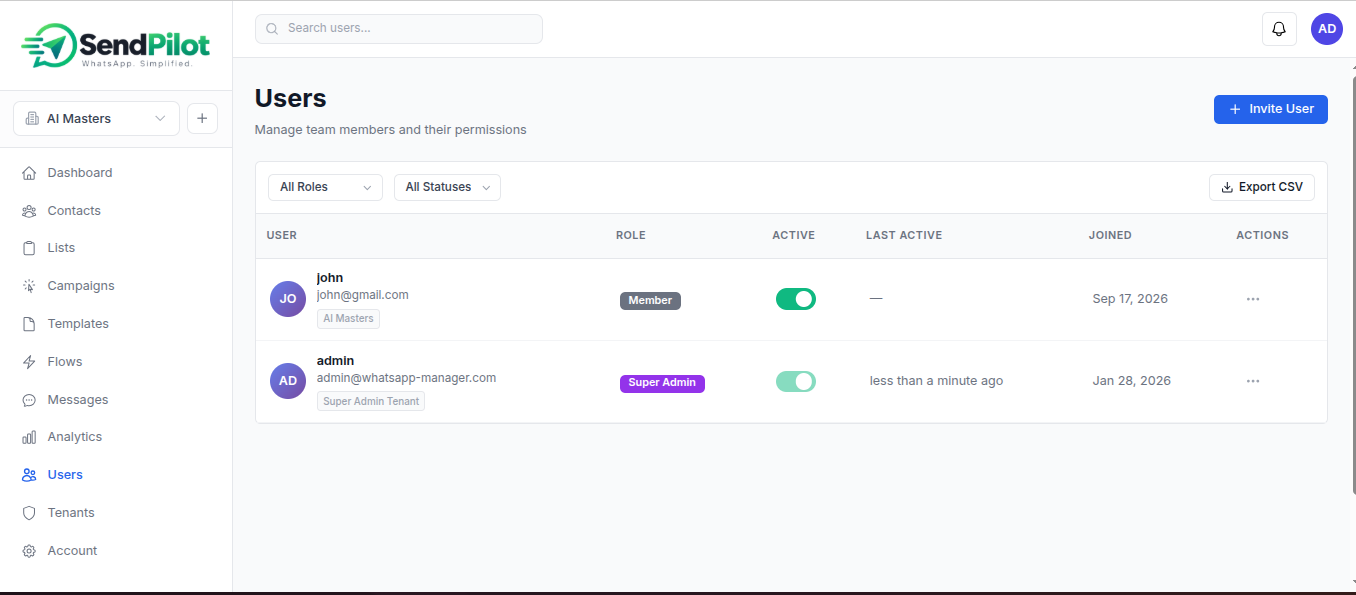Viewport: 1356px width, 595px height.
Task: Click the Member role badge
Action: pyautogui.click(x=650, y=300)
